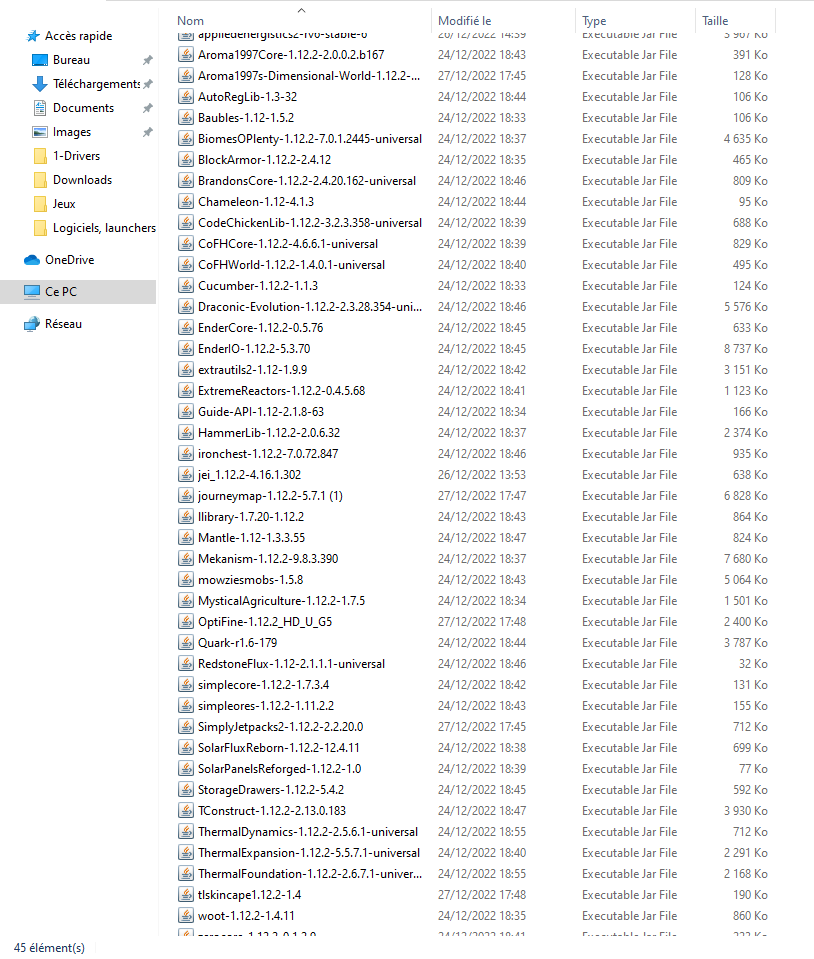Select file simpleores-1.12.2-1.11.2.2

pos(266,706)
